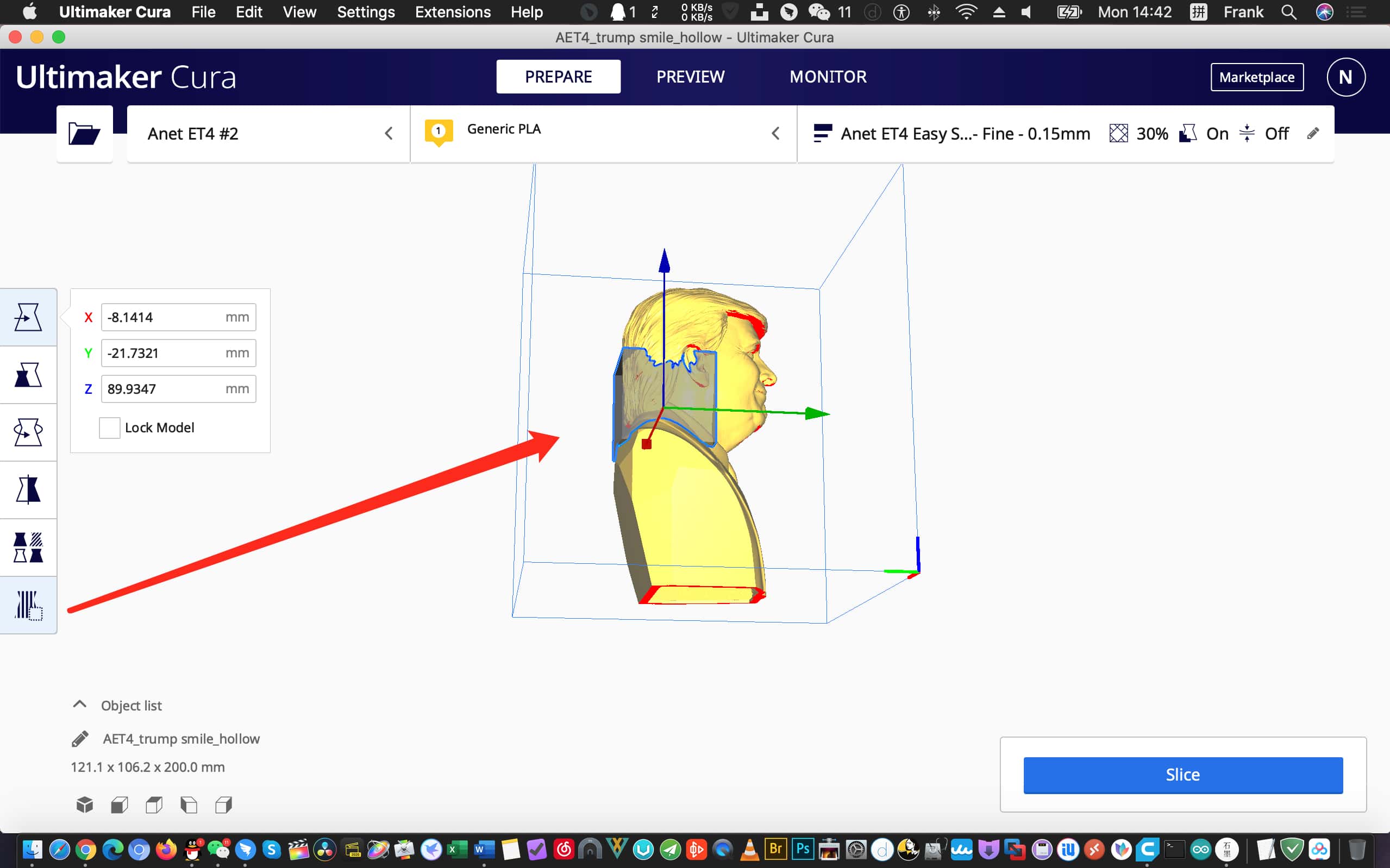This screenshot has height=868, width=1390.
Task: Switch to left side view icon
Action: tap(189, 805)
